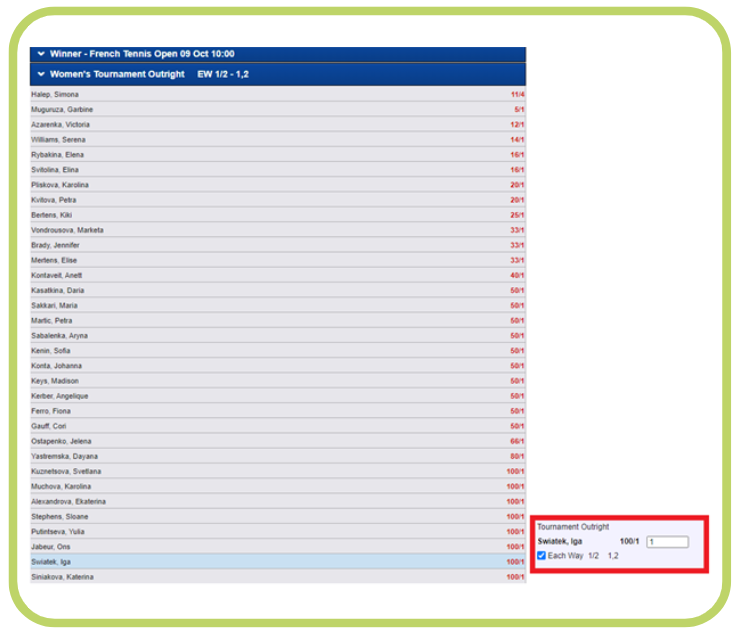Select Azarenka, Victoria odds 12/1
The width and height of the screenshot is (741, 638).
517,125
